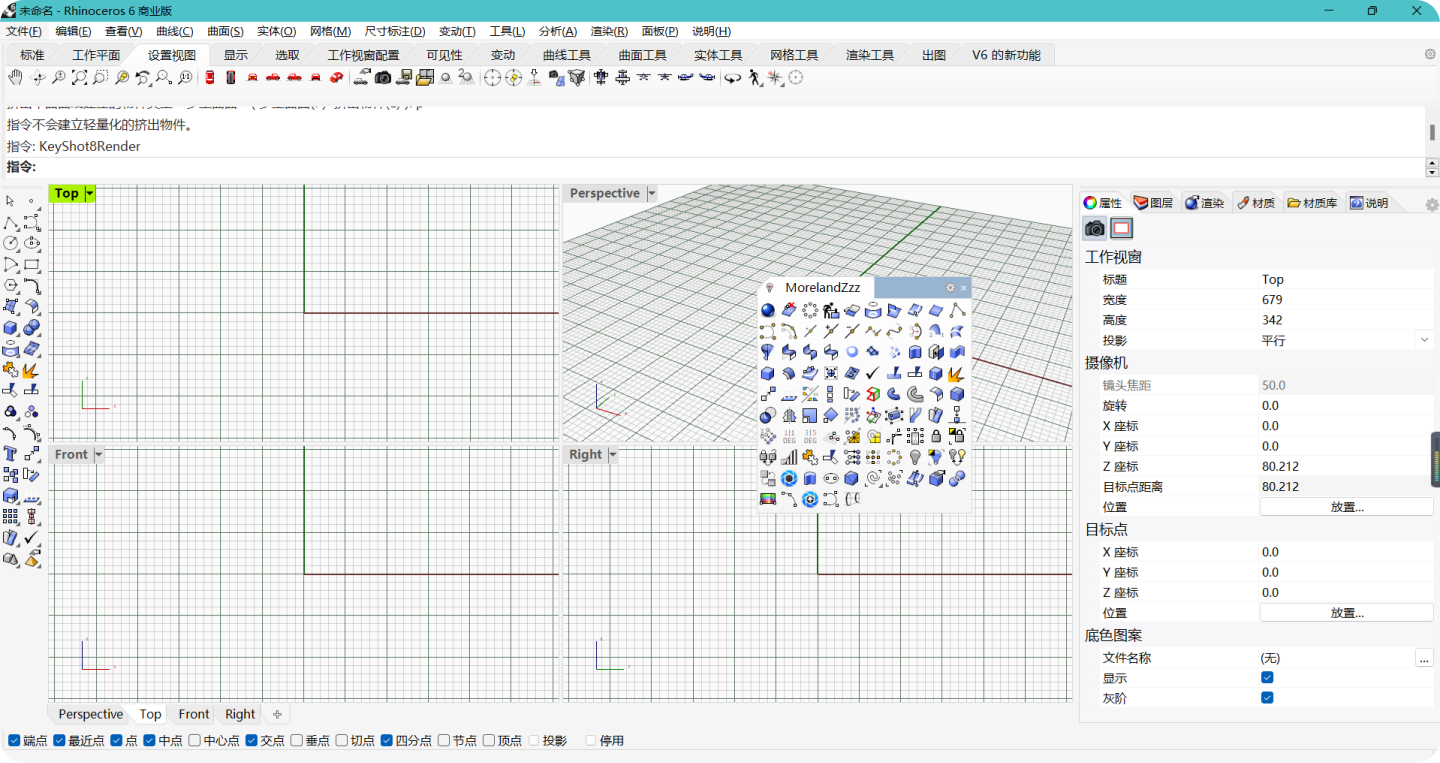
Task: Click the black checkmark in MorelandZzz palette
Action: click(x=872, y=373)
